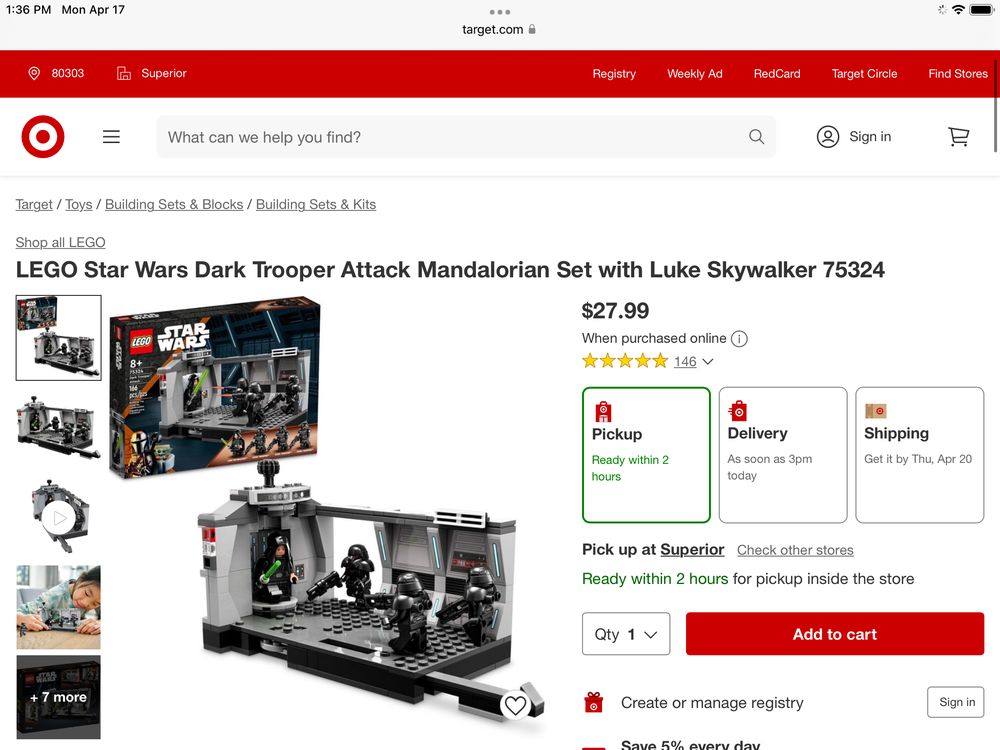The width and height of the screenshot is (1000, 750).
Task: Open the Superior store selector
Action: click(x=152, y=73)
